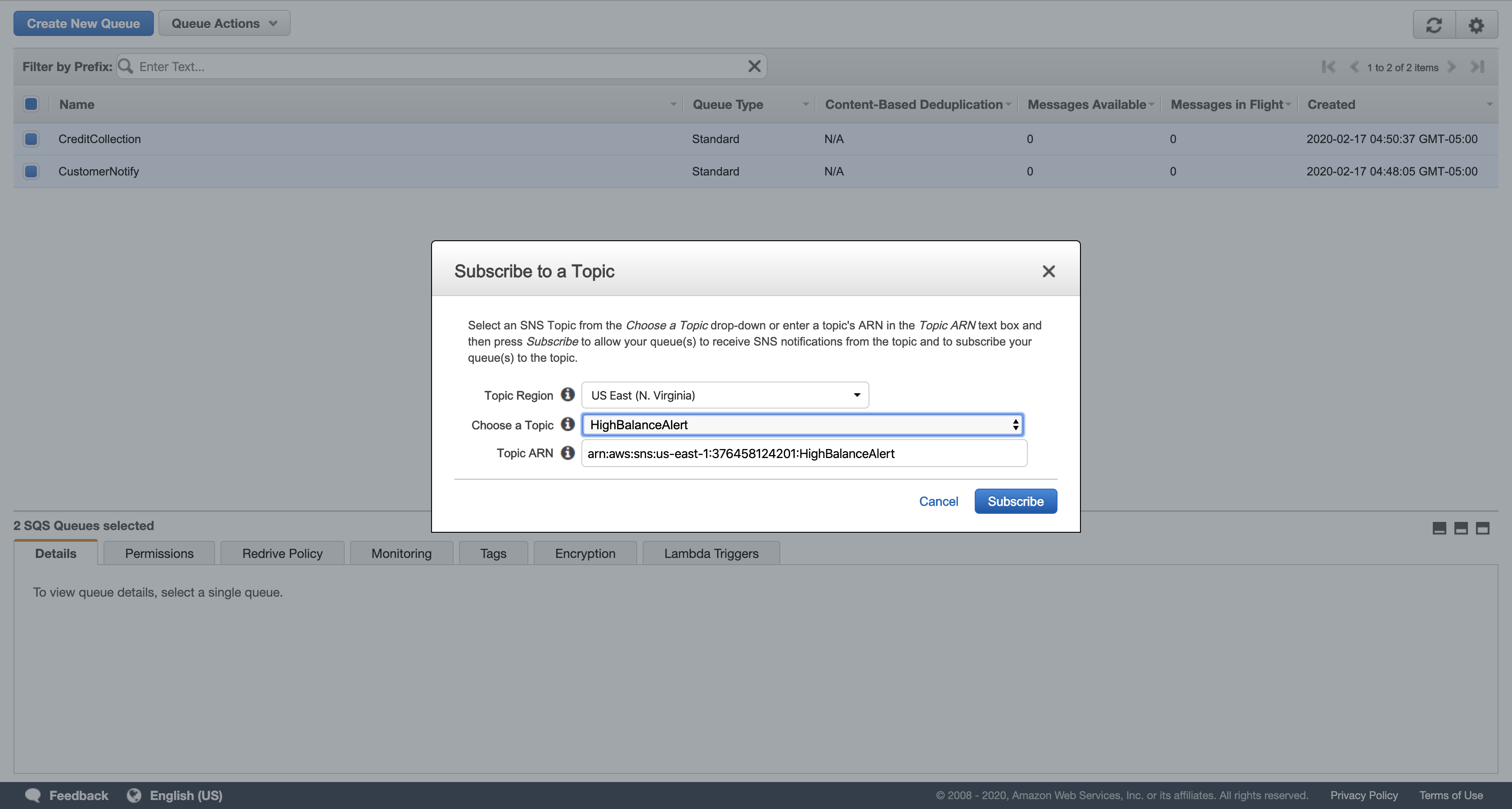Clear the prefix filter with X icon

point(754,66)
